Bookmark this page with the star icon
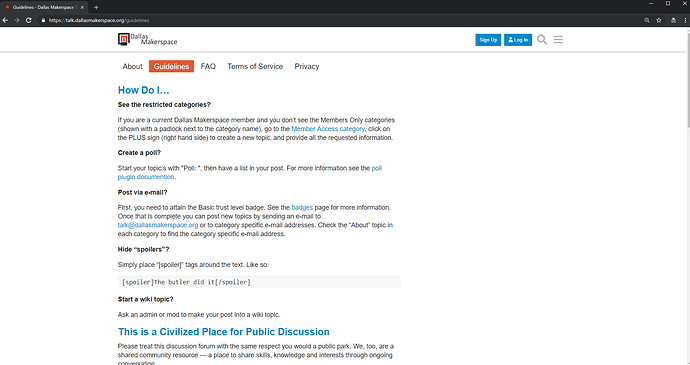 click(659, 20)
